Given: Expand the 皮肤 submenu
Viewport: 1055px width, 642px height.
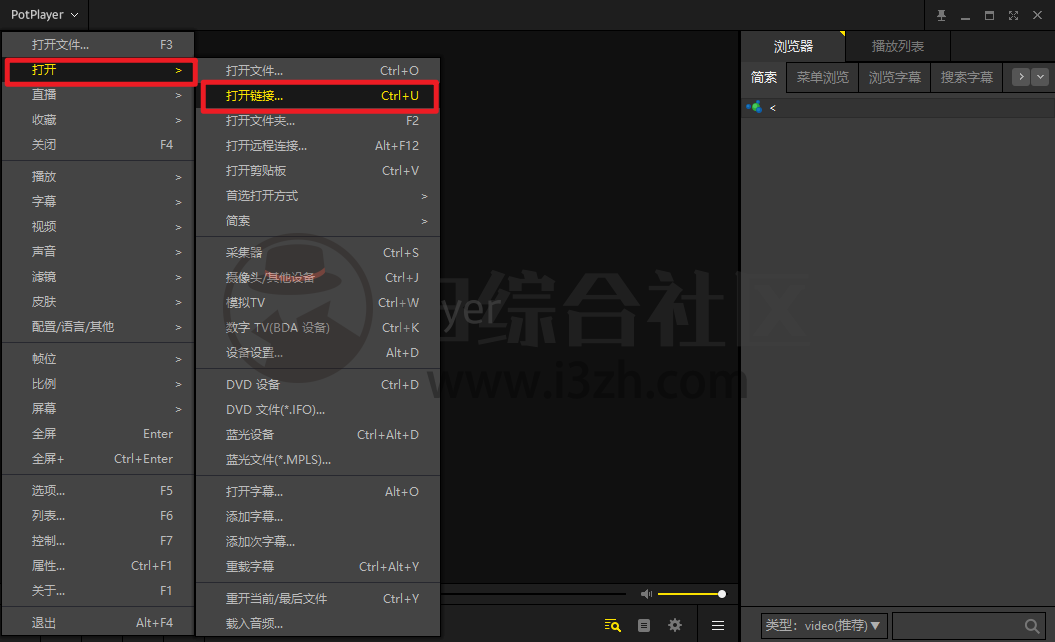Looking at the screenshot, I should (x=98, y=301).
